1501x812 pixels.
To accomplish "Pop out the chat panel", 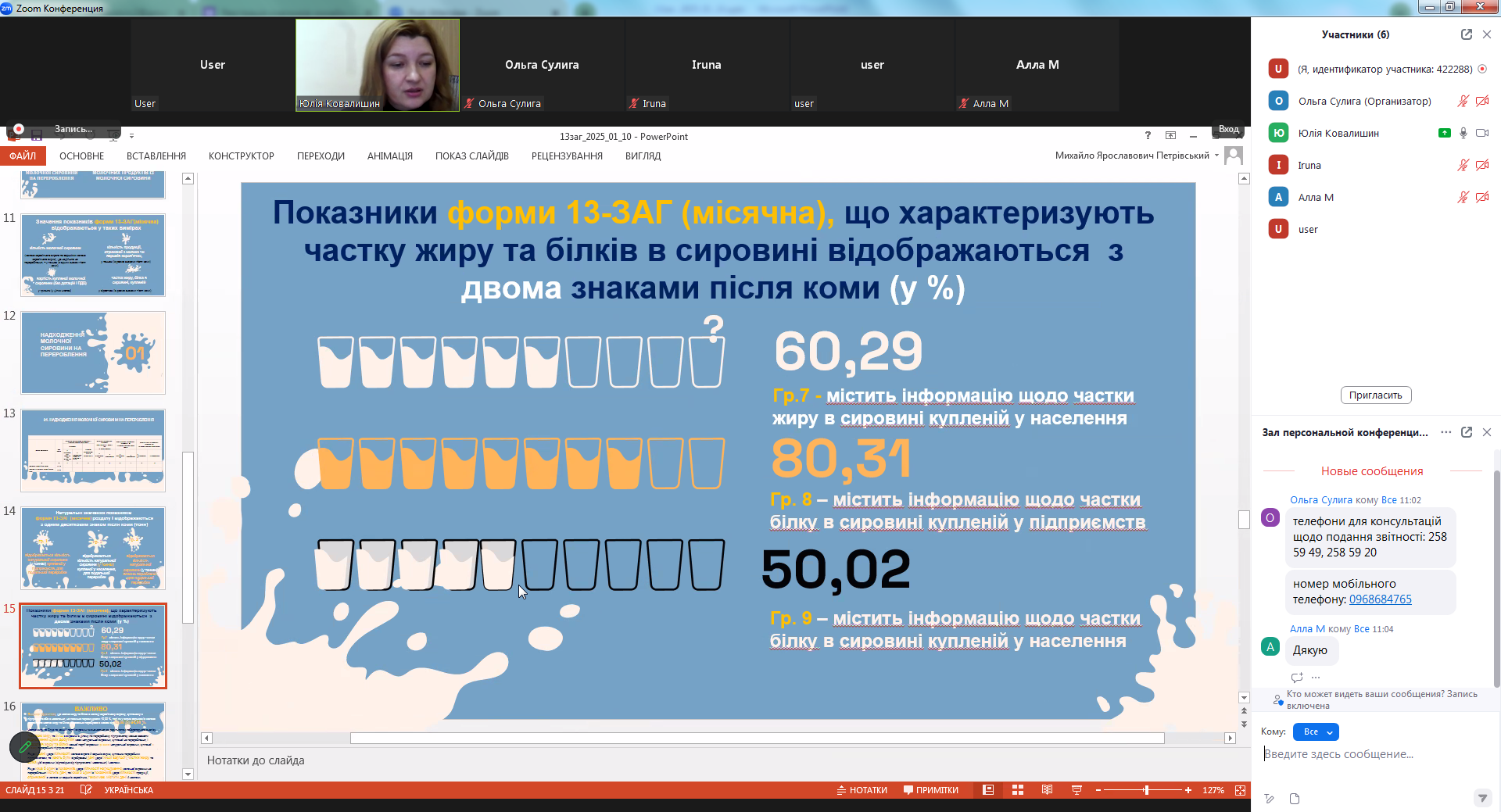I will point(1467,432).
